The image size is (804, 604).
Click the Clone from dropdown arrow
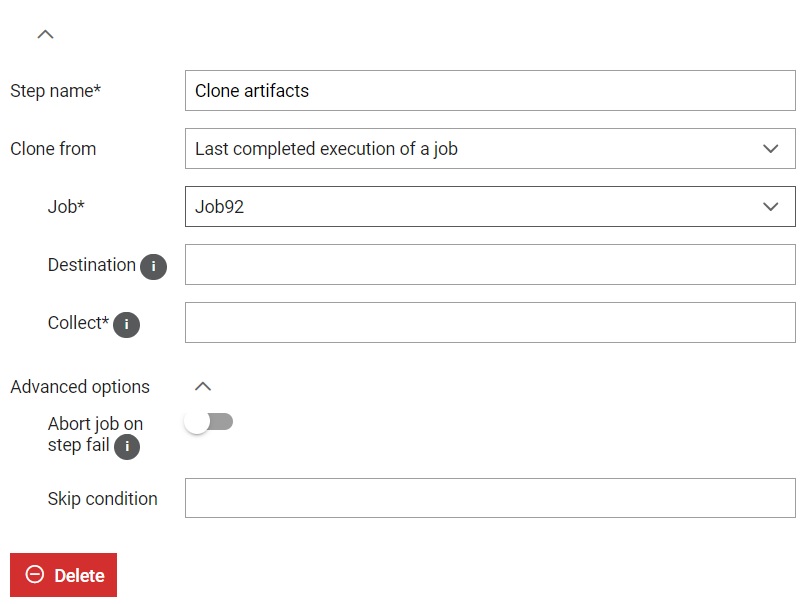[x=771, y=149]
